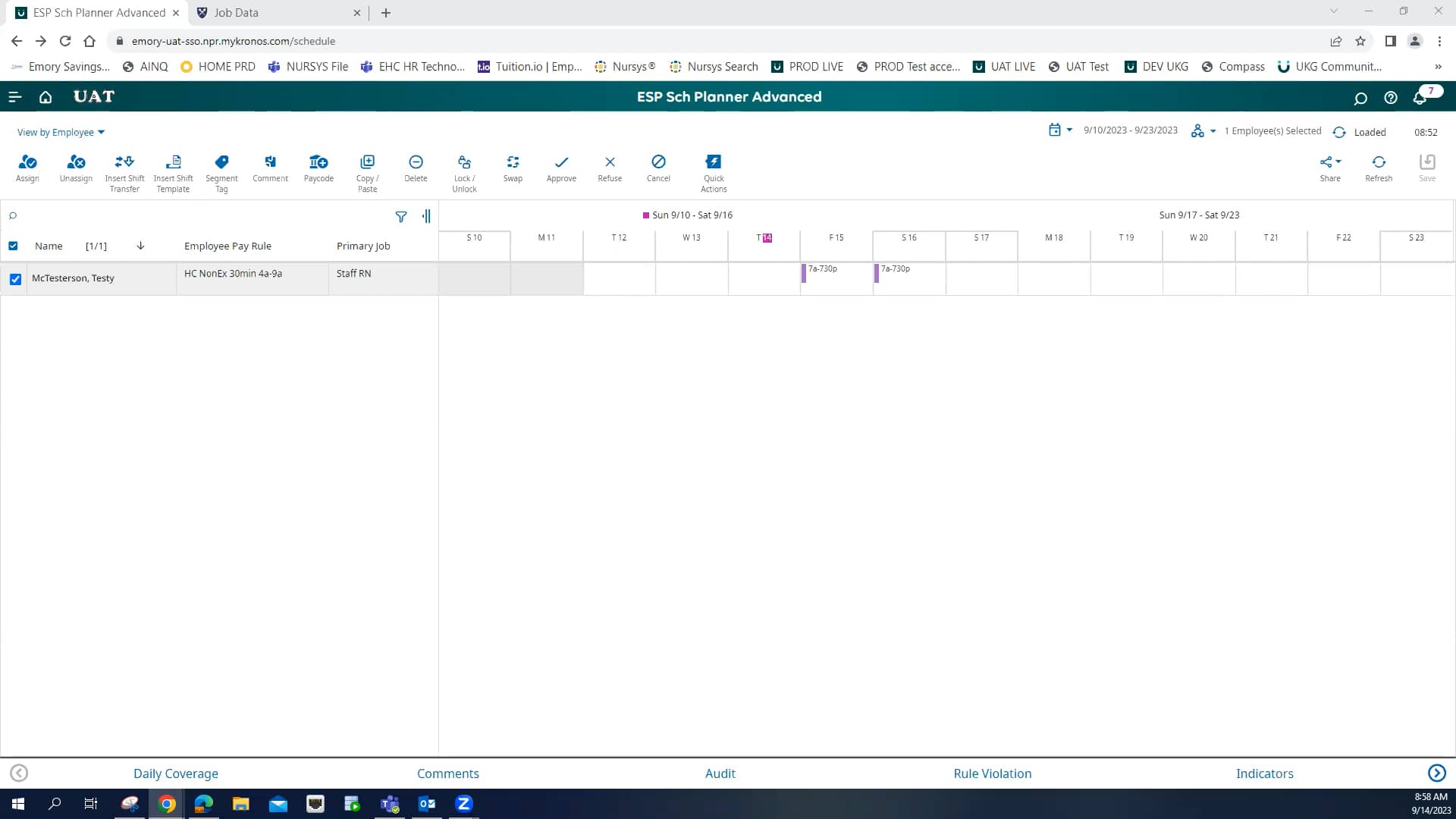
Task: Expand the View by Employee dropdown
Action: (61, 132)
